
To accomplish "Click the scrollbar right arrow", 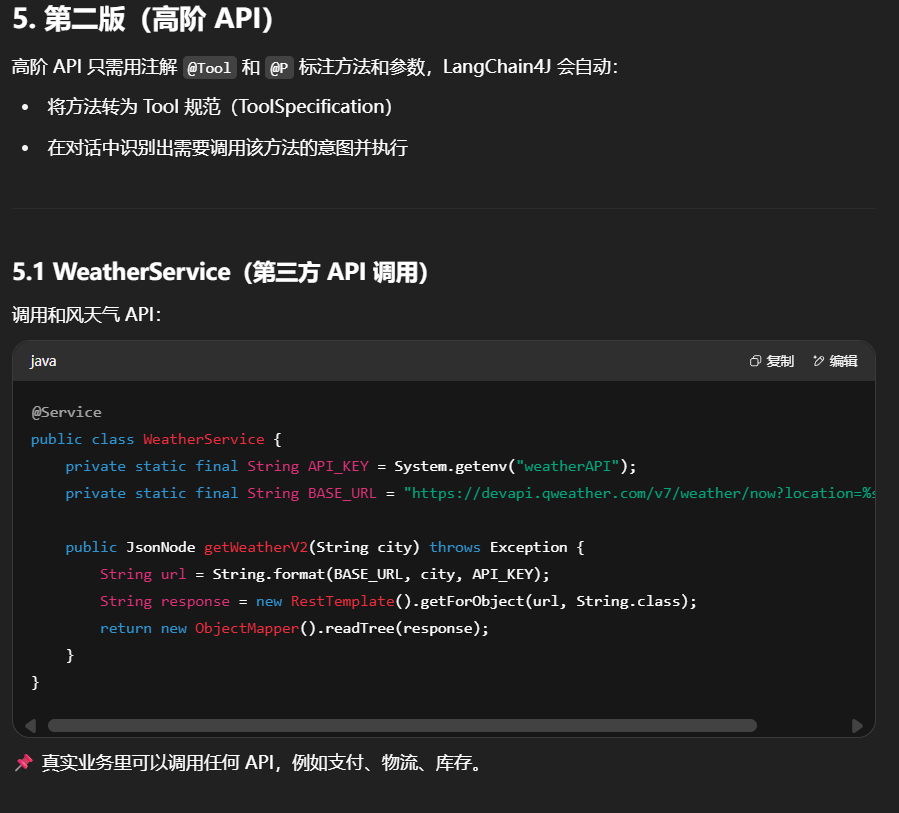I will [857, 726].
